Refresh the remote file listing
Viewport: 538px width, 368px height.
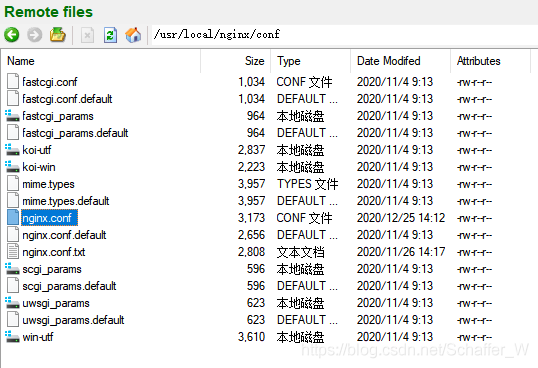(x=110, y=35)
